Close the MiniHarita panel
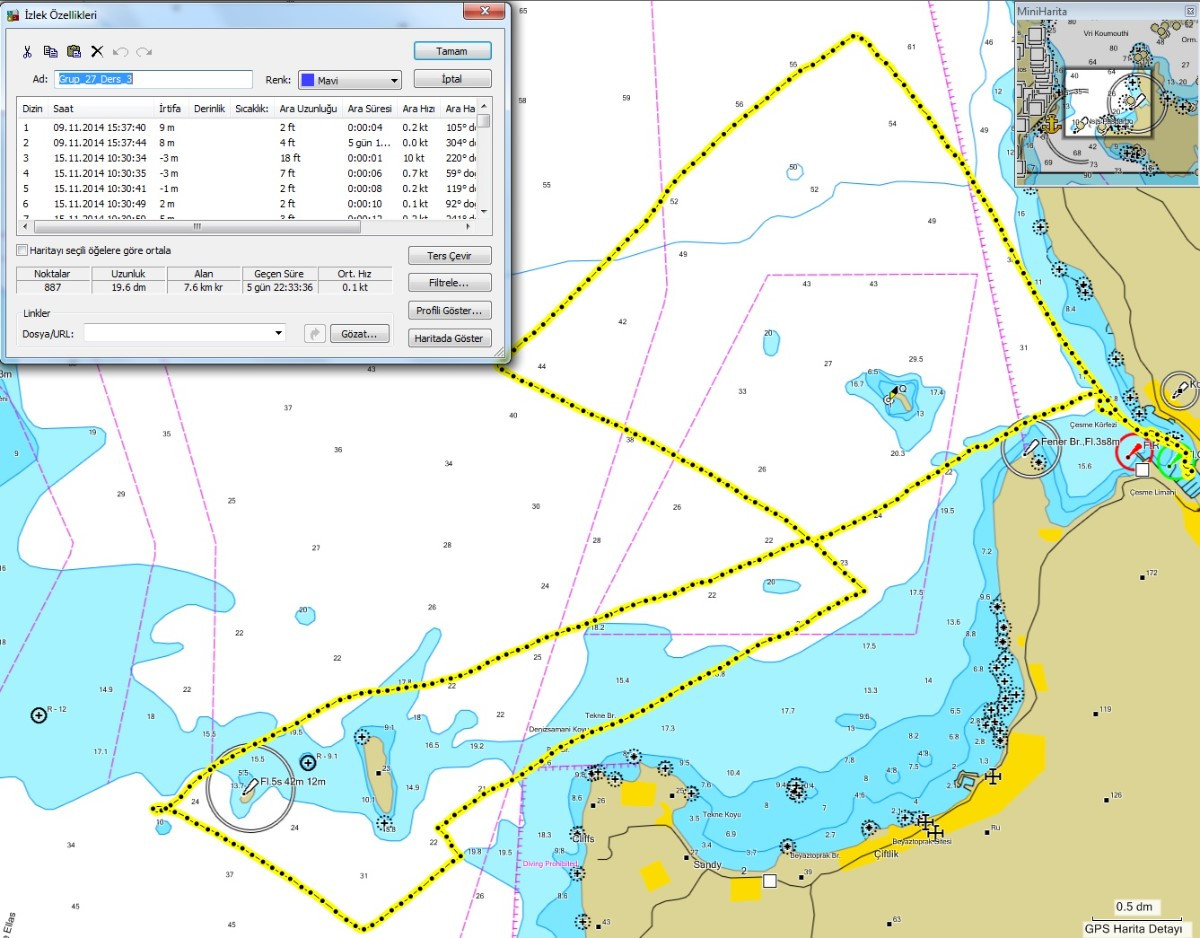 coord(1189,11)
